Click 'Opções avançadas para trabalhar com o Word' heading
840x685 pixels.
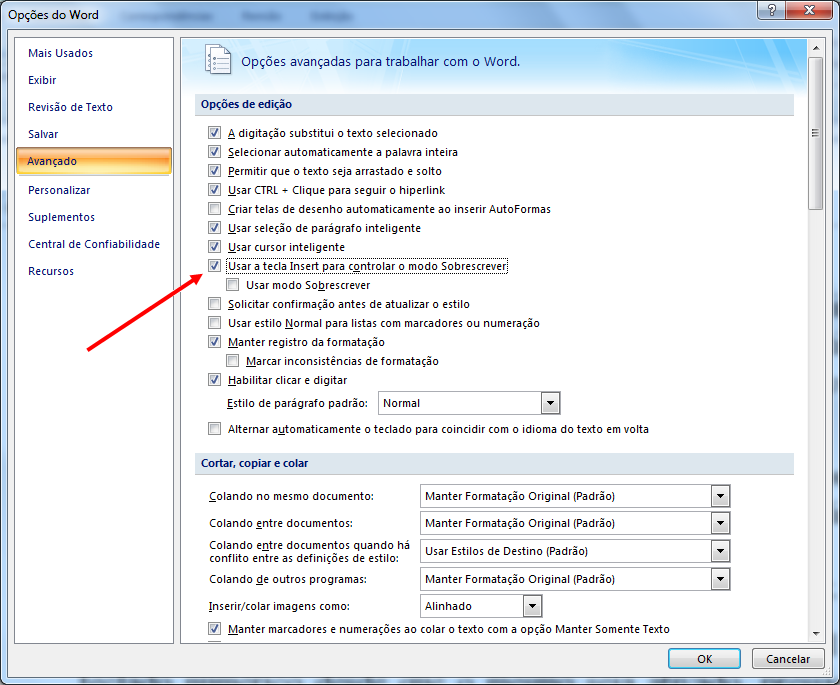coord(380,62)
